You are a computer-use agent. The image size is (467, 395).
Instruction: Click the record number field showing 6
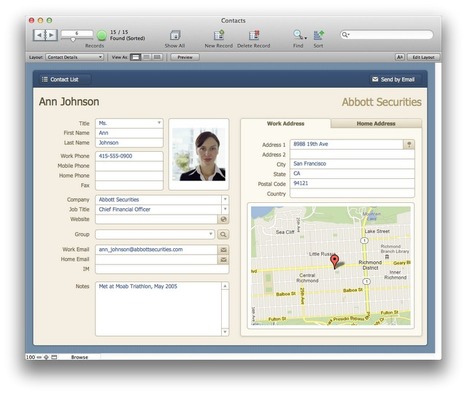pyautogui.click(x=77, y=33)
